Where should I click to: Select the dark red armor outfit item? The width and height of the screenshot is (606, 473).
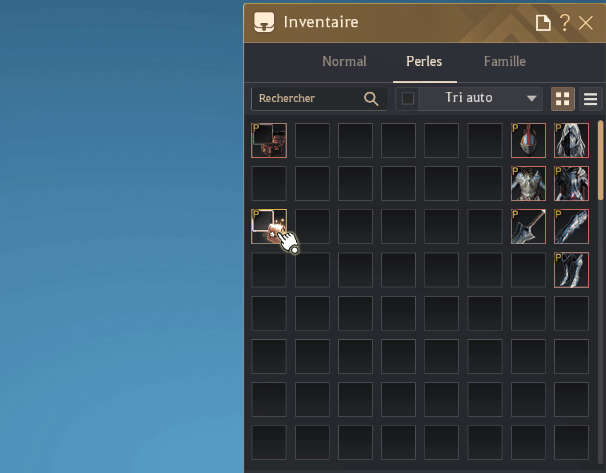(x=571, y=184)
